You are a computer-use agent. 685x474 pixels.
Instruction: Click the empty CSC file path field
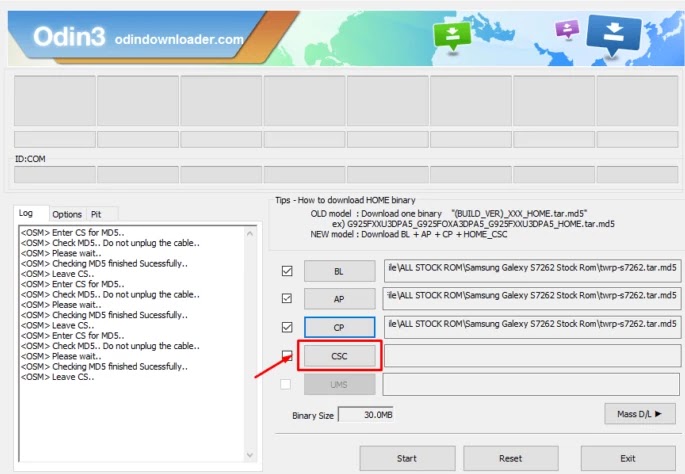click(x=532, y=356)
